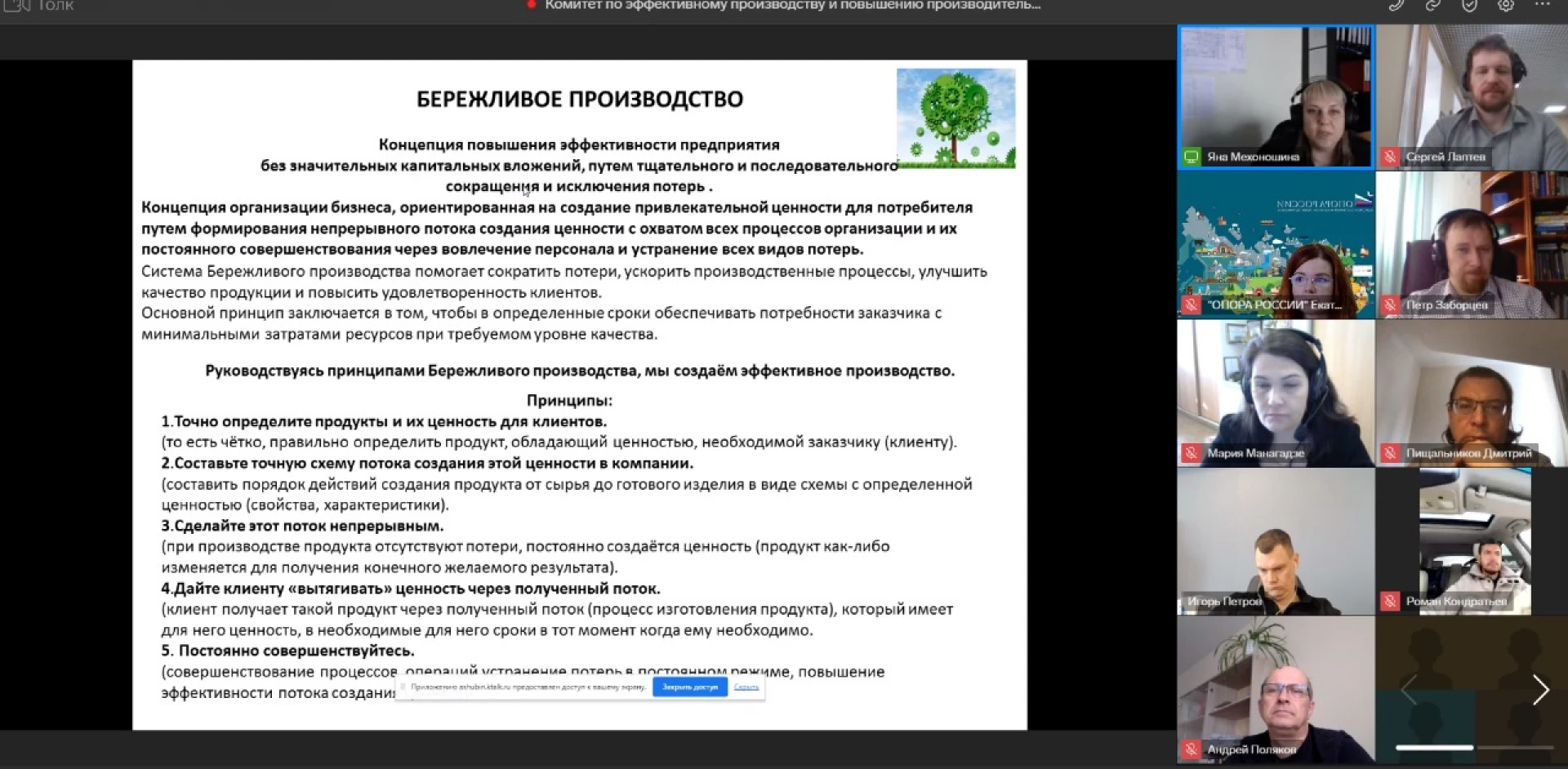The image size is (1568, 769).
Task: Click the drag handle on the sharing notification bar
Action: [x=403, y=687]
